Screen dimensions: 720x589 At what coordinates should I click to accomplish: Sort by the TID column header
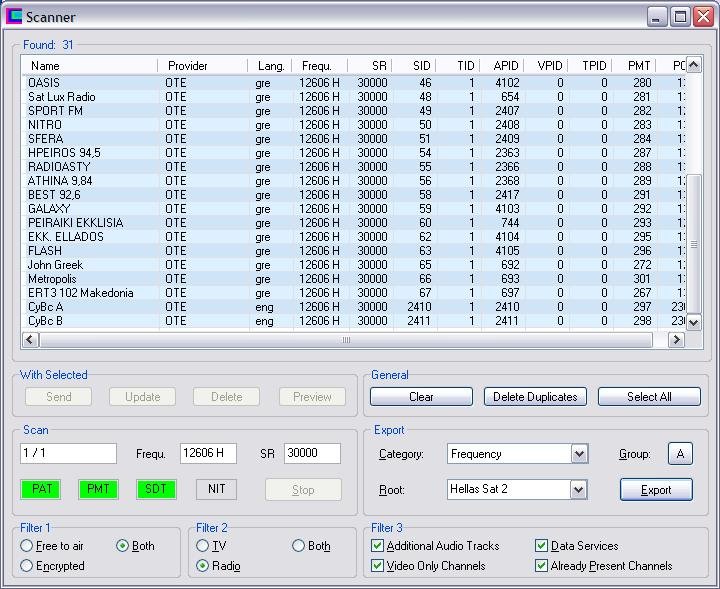[458, 66]
